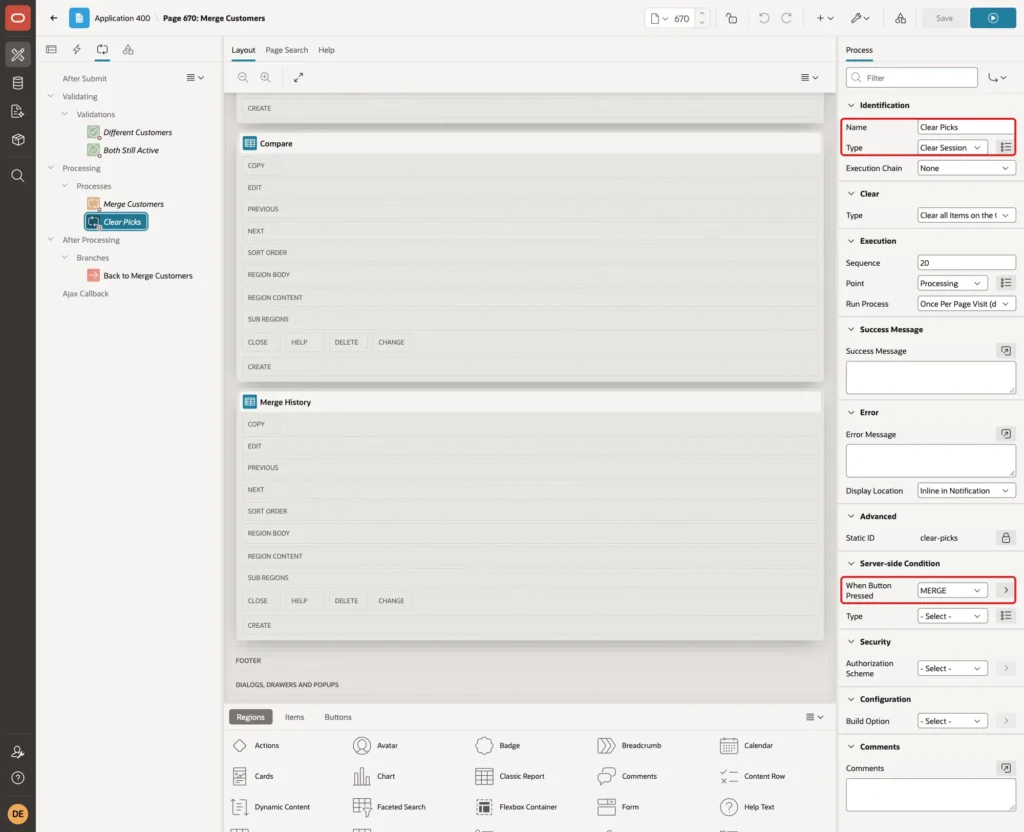Click the Oracle APEX home logo
This screenshot has width=1024, height=832.
tap(18, 18)
